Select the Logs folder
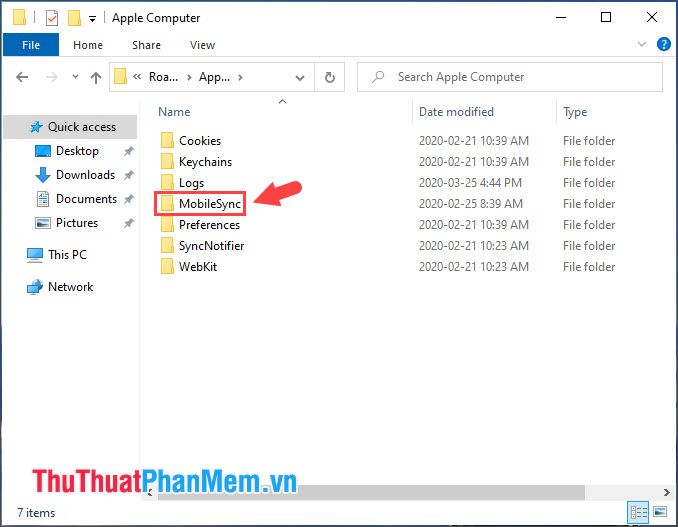The width and height of the screenshot is (678, 527). [x=191, y=183]
